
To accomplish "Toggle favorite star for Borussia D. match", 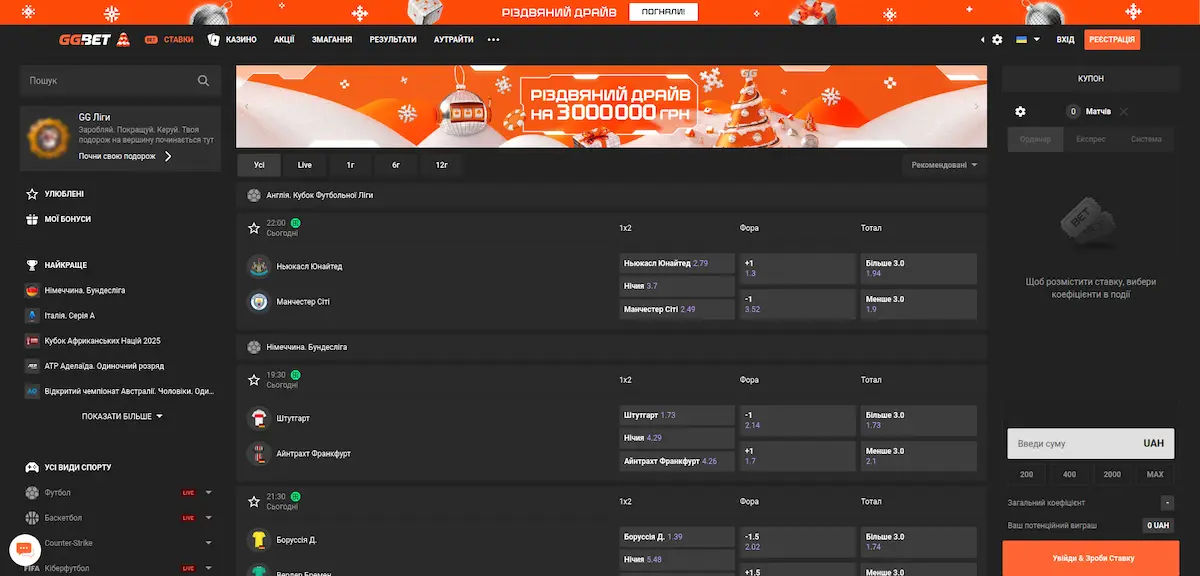I will click(254, 502).
